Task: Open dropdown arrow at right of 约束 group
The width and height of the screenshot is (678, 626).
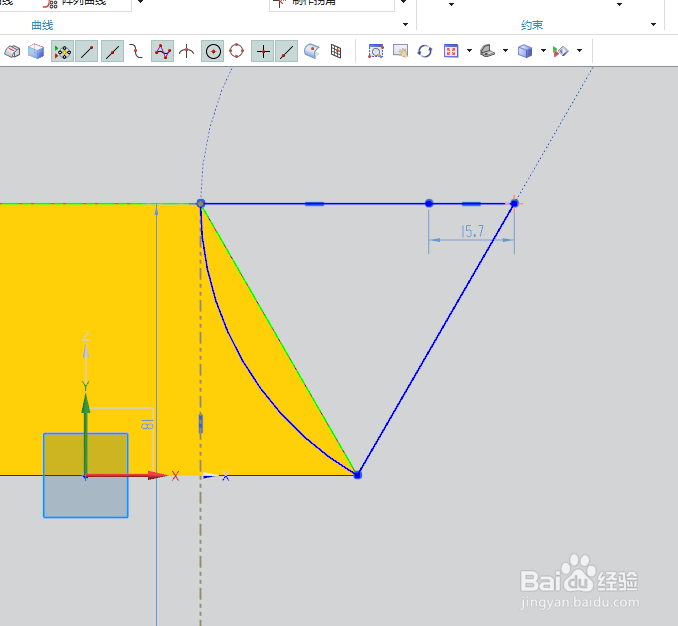Action: (x=619, y=4)
